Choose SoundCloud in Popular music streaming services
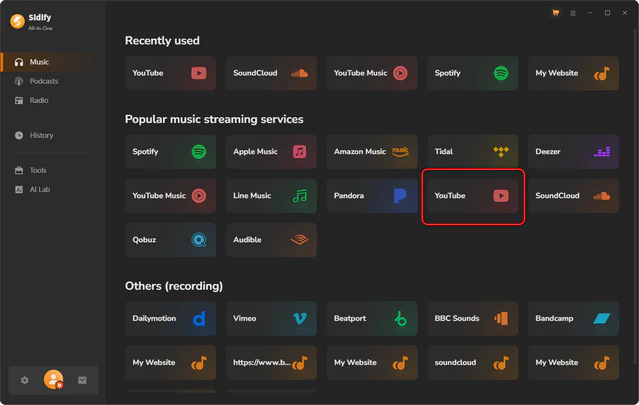Image resolution: width=639 pixels, height=405 pixels. click(x=573, y=196)
